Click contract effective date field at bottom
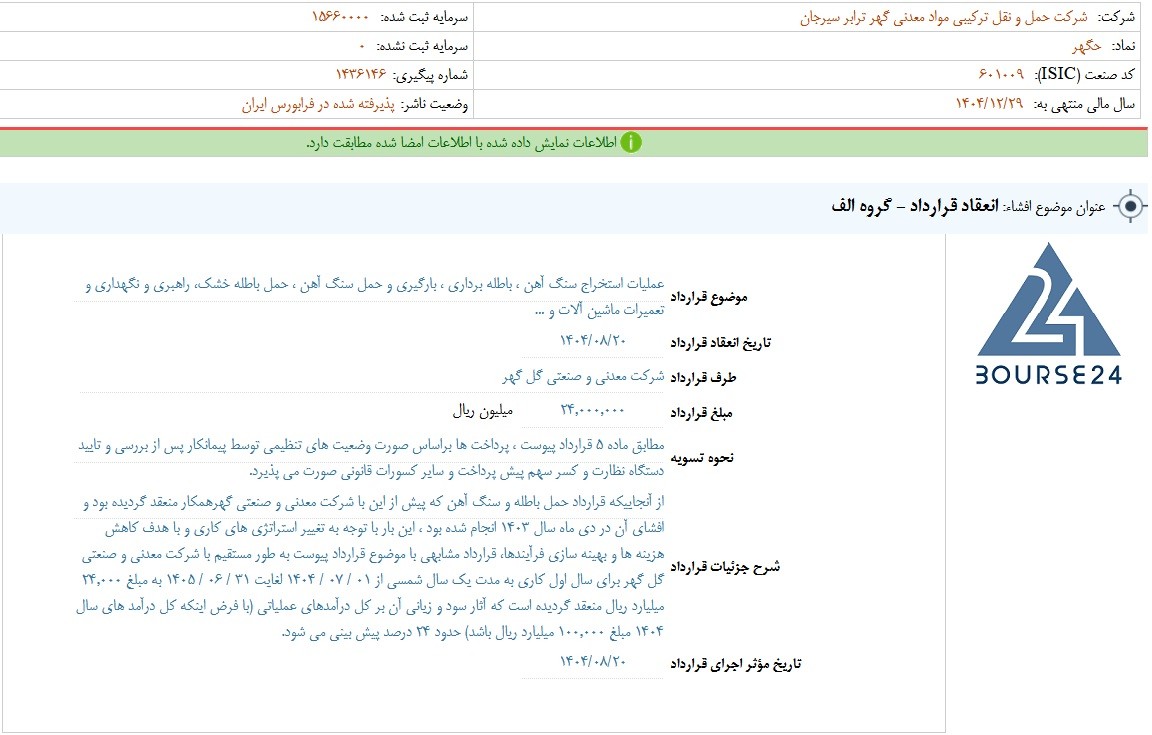This screenshot has height=735, width=1152. pos(592,662)
